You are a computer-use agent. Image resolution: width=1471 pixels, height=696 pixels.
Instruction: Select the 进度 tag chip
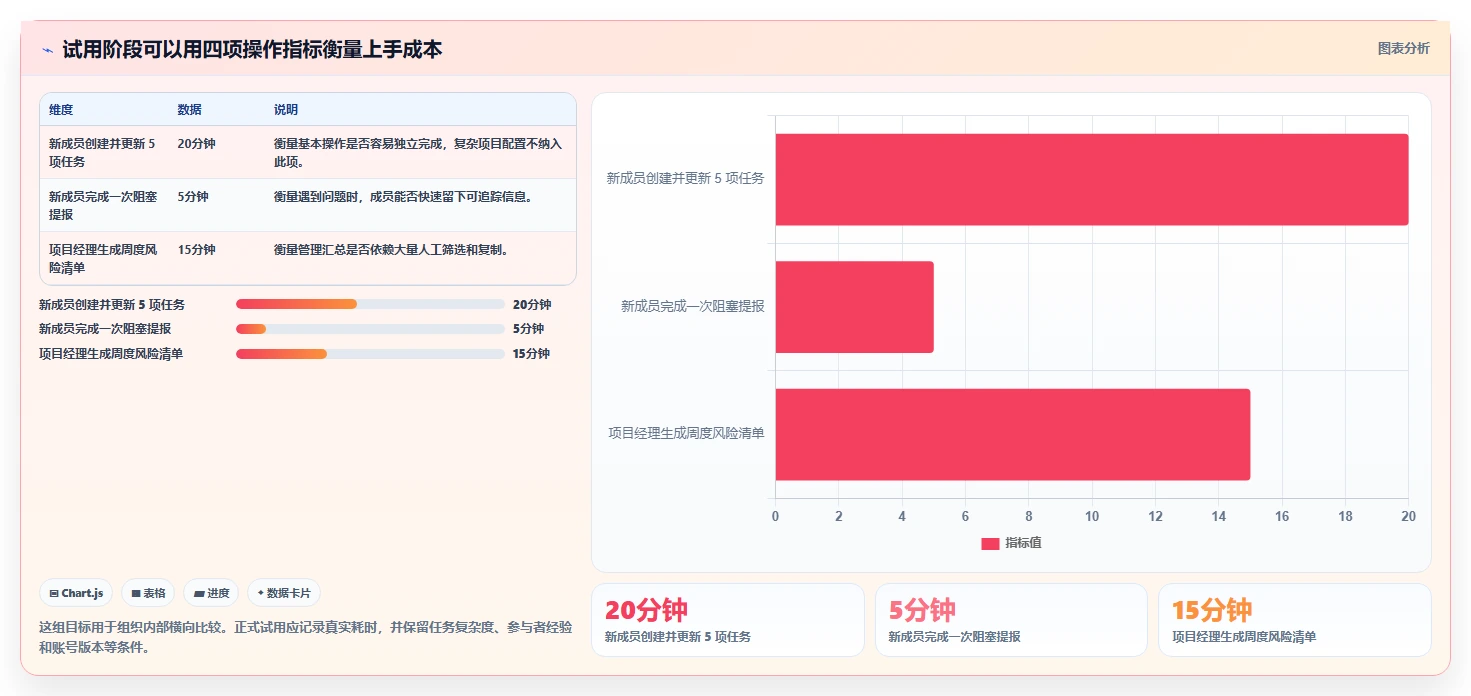(x=211, y=593)
